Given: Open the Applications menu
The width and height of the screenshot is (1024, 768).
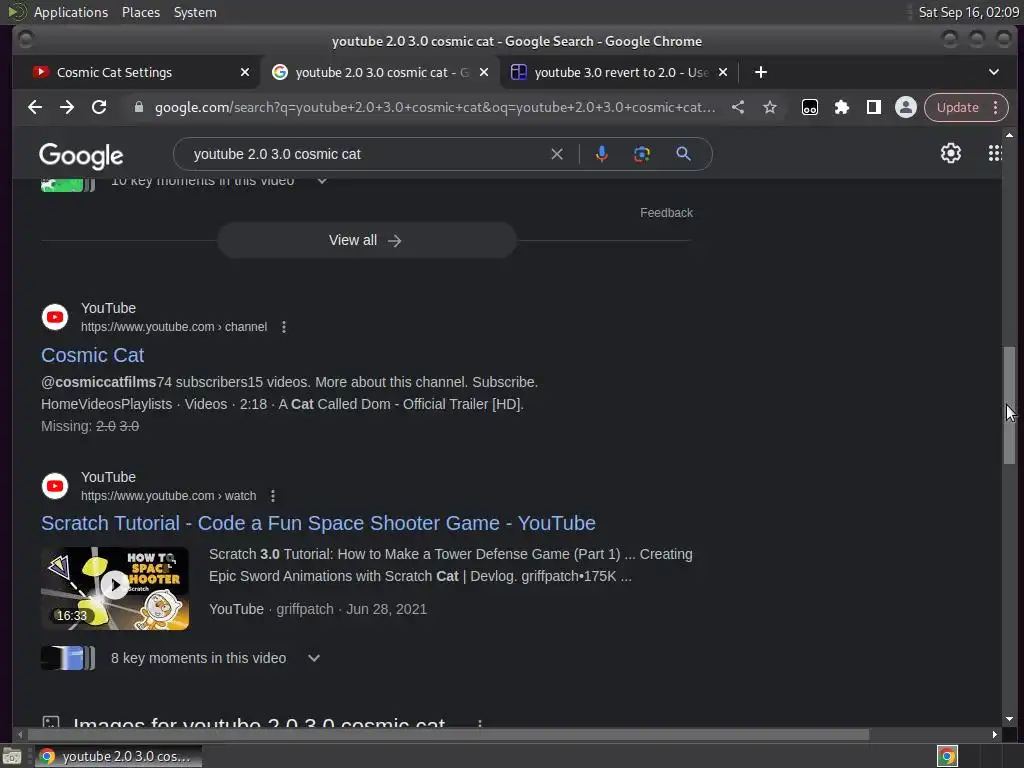Looking at the screenshot, I should [x=71, y=12].
